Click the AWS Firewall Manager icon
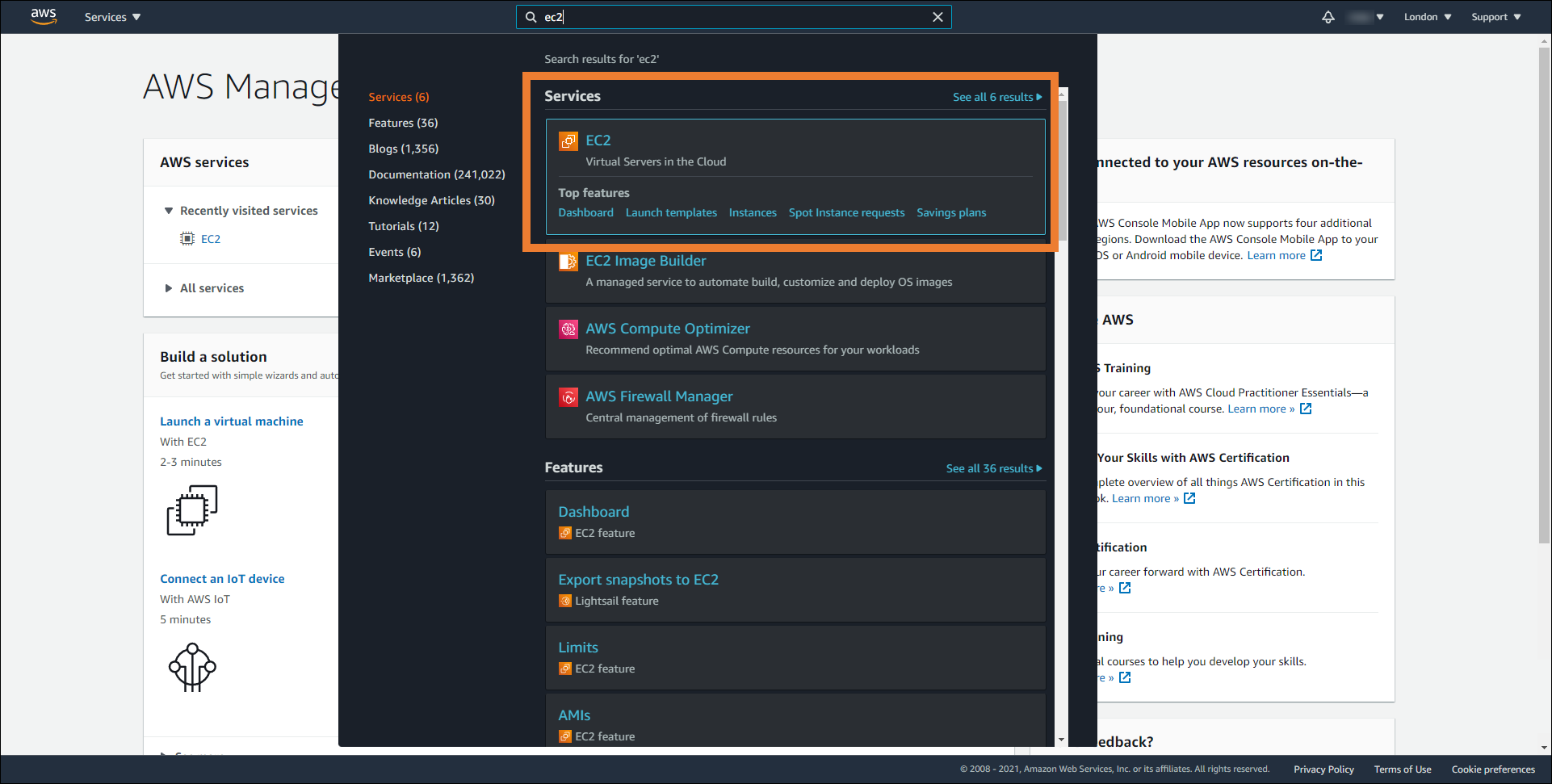 568,397
